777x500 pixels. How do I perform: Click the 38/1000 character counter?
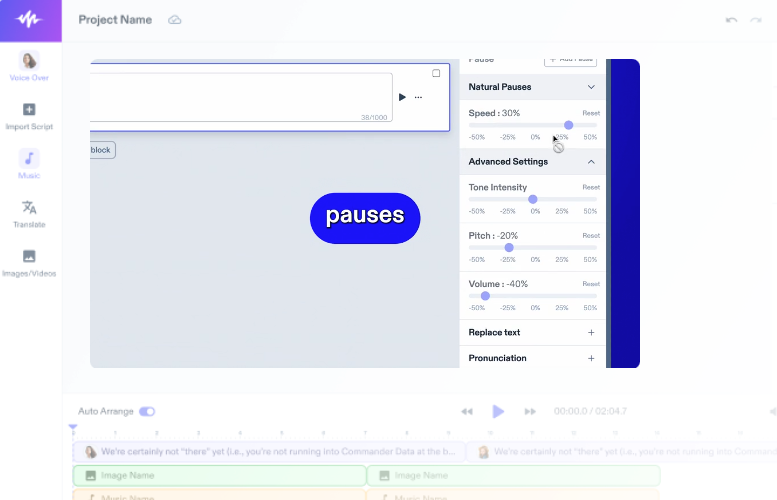tap(374, 117)
